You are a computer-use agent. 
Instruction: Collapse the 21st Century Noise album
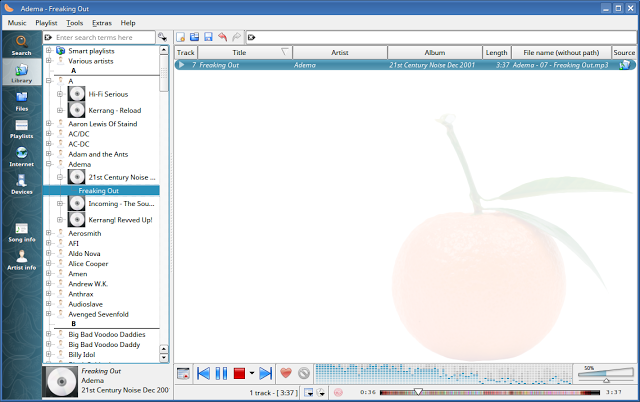coord(60,178)
